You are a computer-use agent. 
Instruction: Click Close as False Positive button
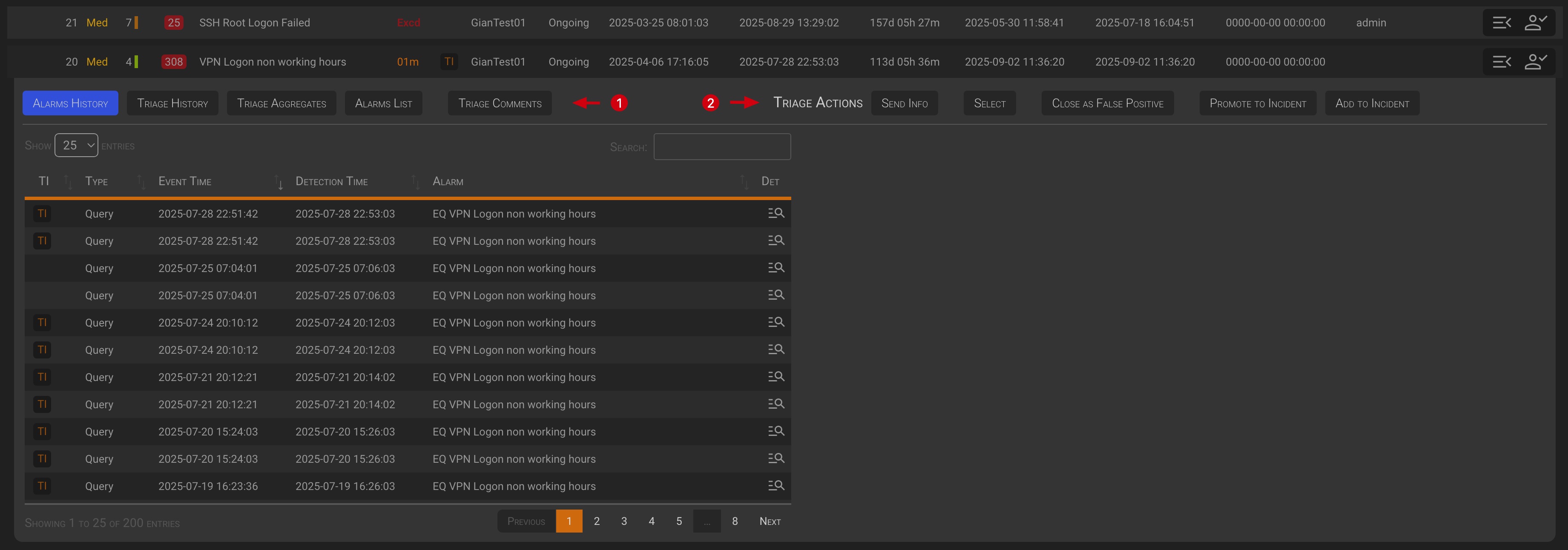(1107, 103)
